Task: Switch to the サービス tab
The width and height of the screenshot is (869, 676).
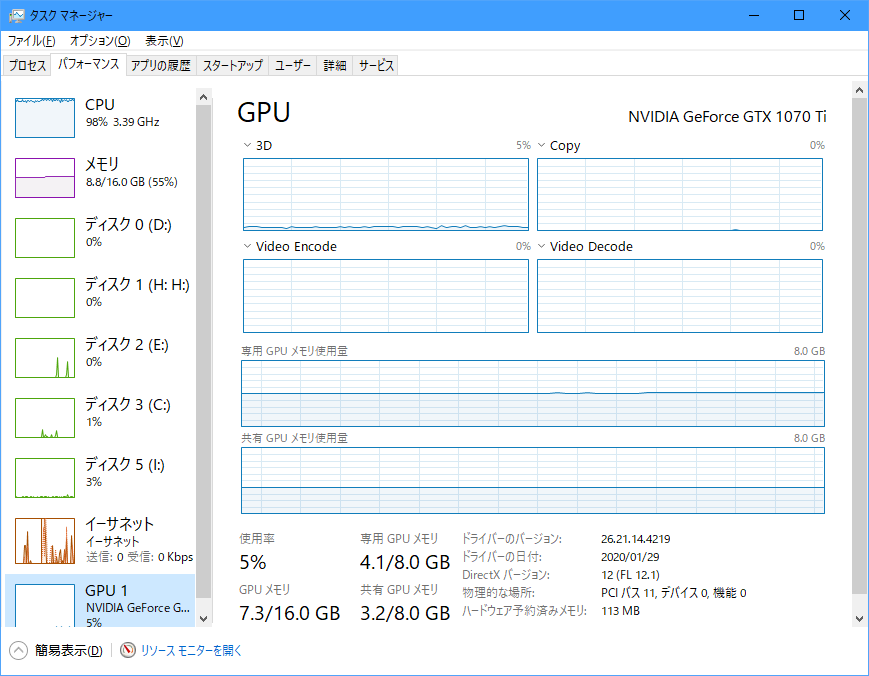Action: pos(376,65)
